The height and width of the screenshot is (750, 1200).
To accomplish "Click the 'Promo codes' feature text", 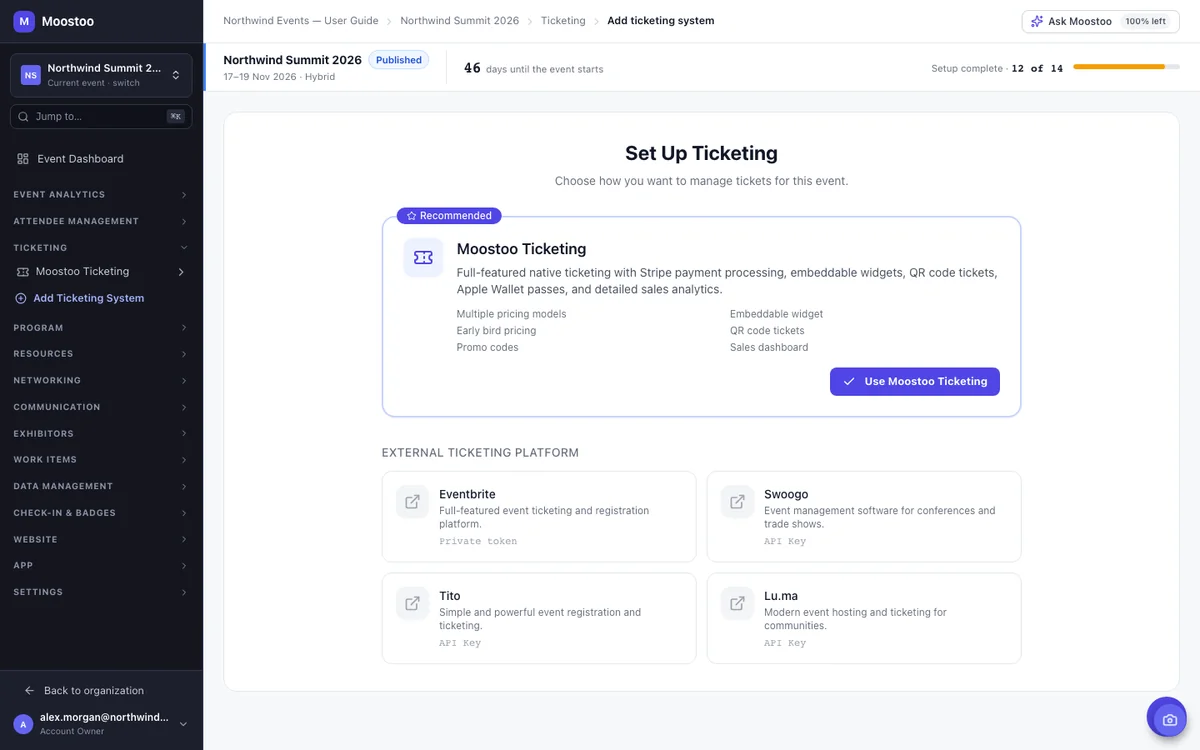I will pyautogui.click(x=488, y=348).
